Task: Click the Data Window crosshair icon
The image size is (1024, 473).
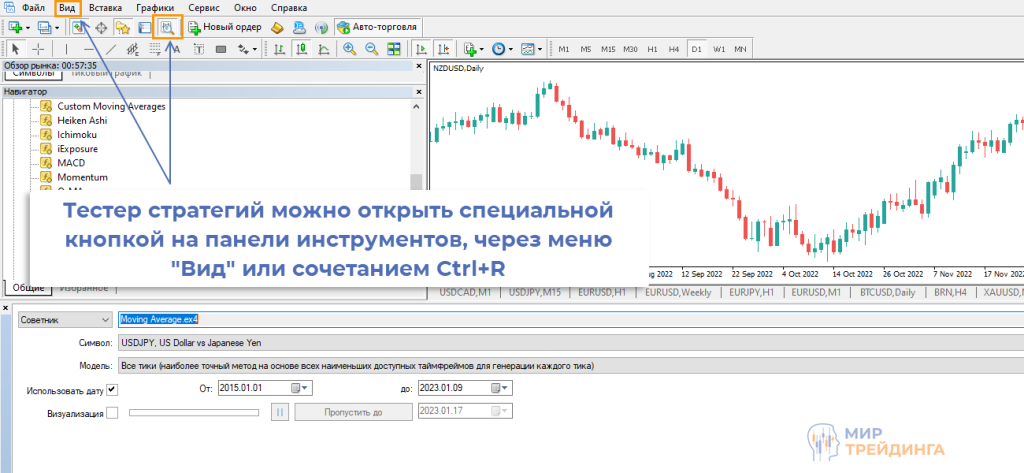Action: [100, 27]
